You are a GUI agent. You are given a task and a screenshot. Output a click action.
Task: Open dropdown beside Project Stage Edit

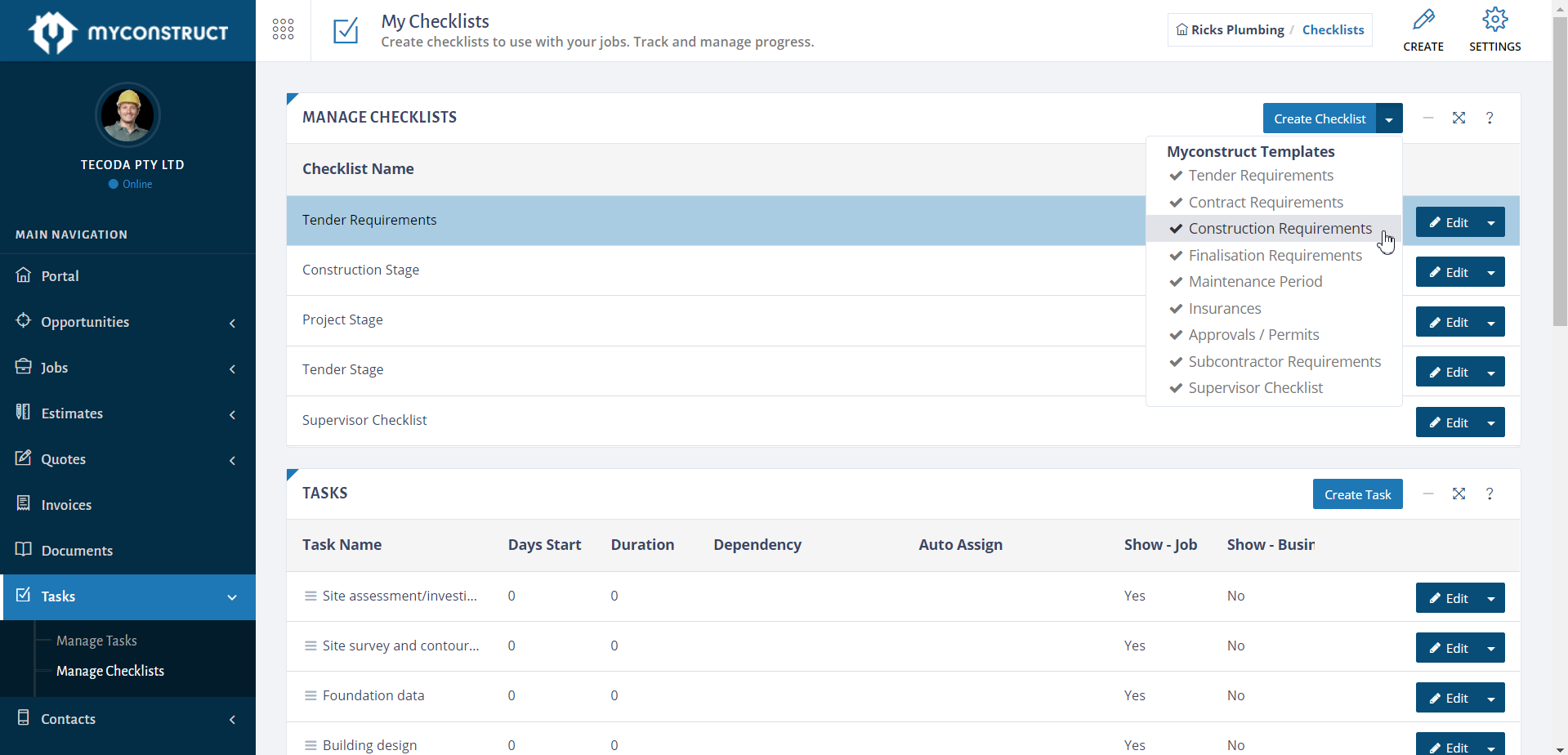point(1491,322)
